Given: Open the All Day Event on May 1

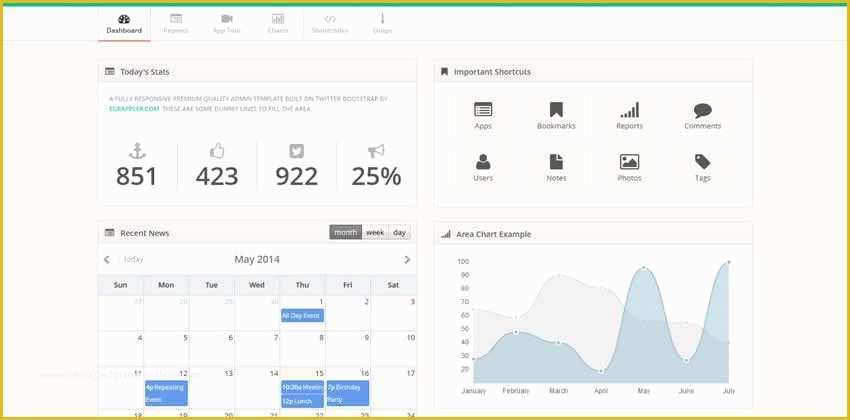Looking at the screenshot, I should click(x=302, y=315).
